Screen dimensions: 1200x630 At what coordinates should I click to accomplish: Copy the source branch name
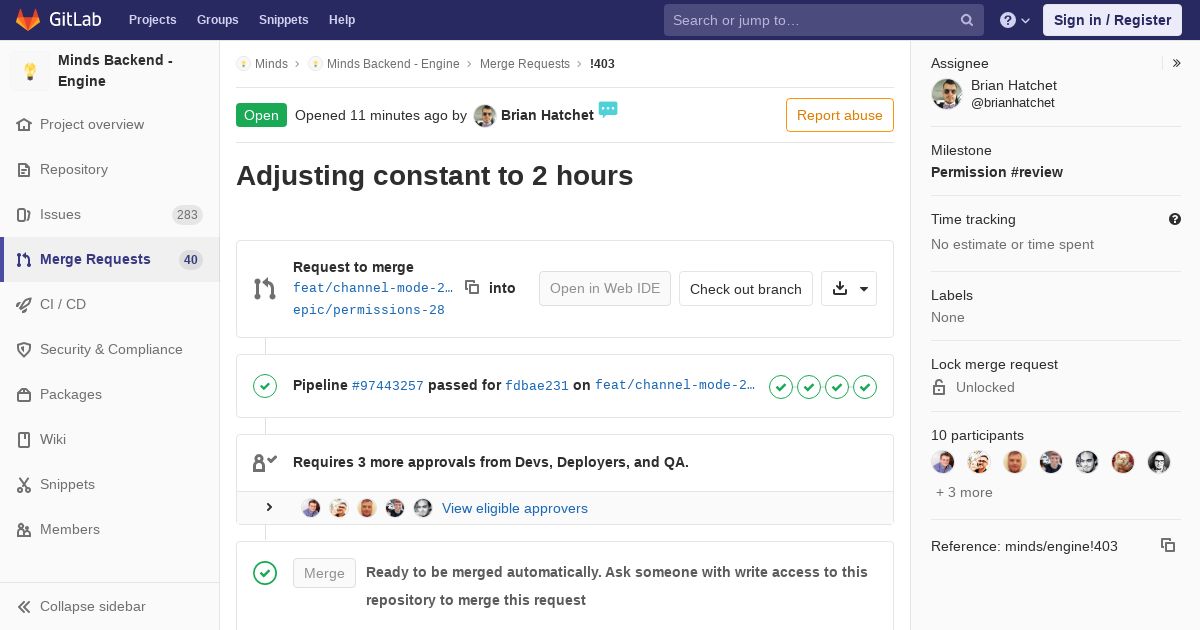pos(472,287)
